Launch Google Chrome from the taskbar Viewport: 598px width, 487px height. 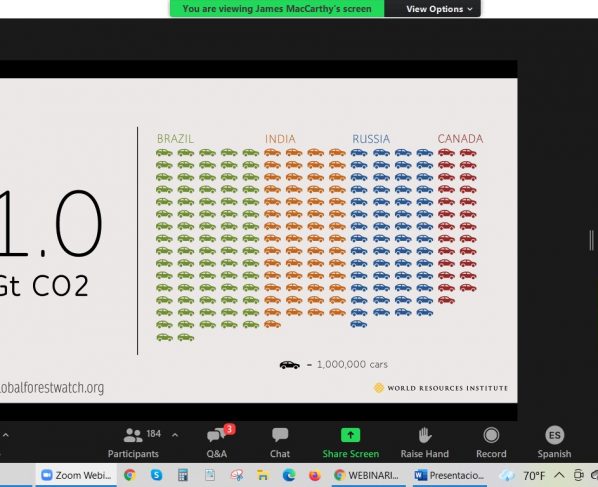pyautogui.click(x=130, y=475)
